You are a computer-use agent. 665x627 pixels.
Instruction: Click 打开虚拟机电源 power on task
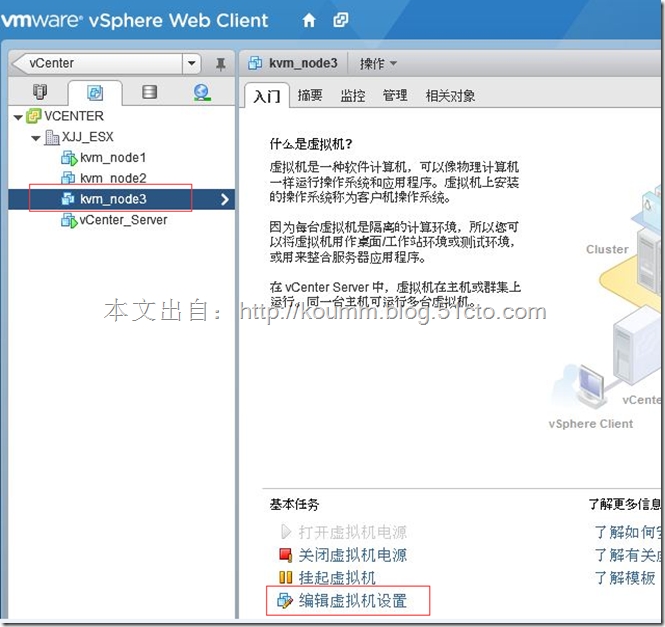[x=352, y=532]
